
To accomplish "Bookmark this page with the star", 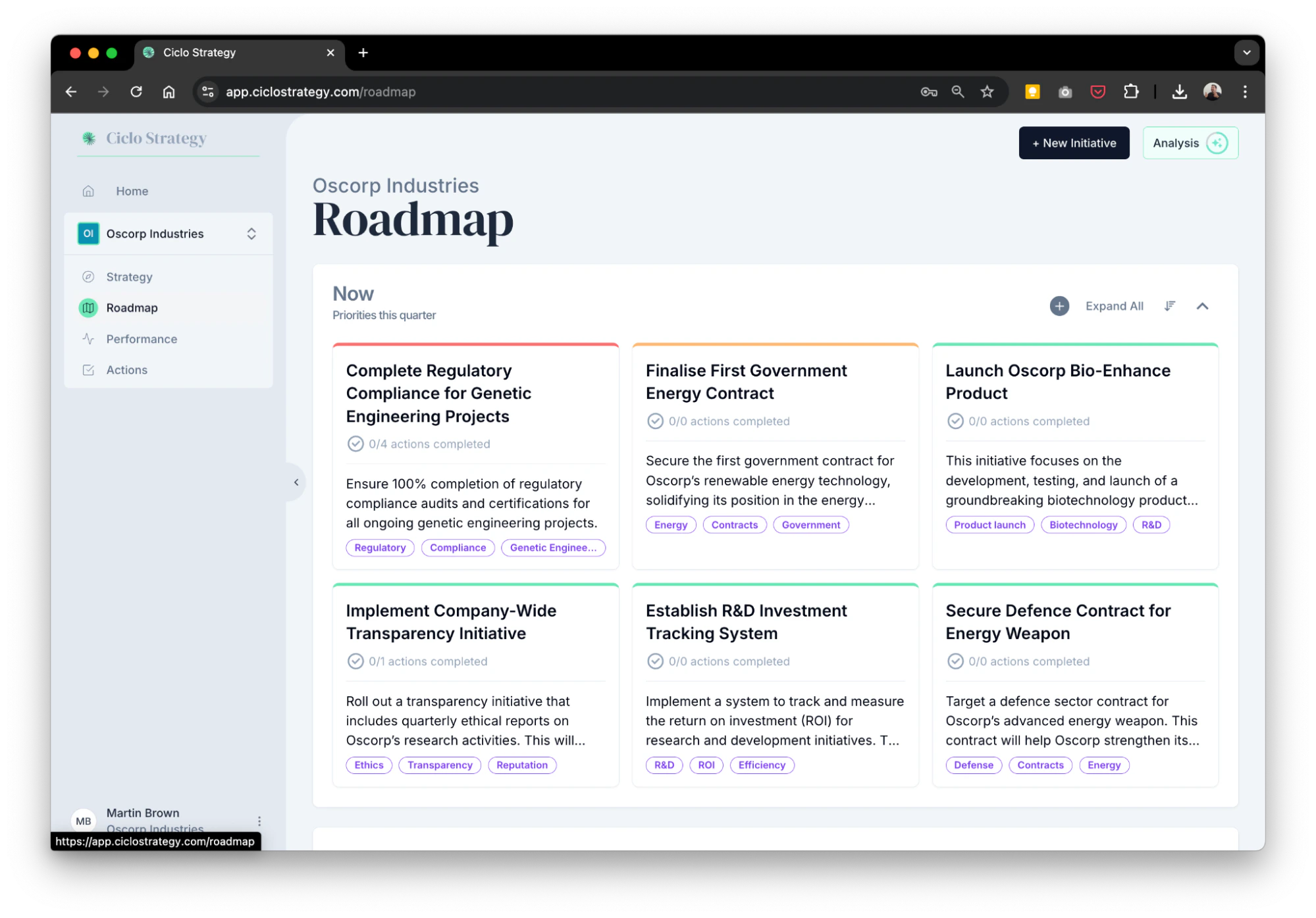I will pos(987,92).
